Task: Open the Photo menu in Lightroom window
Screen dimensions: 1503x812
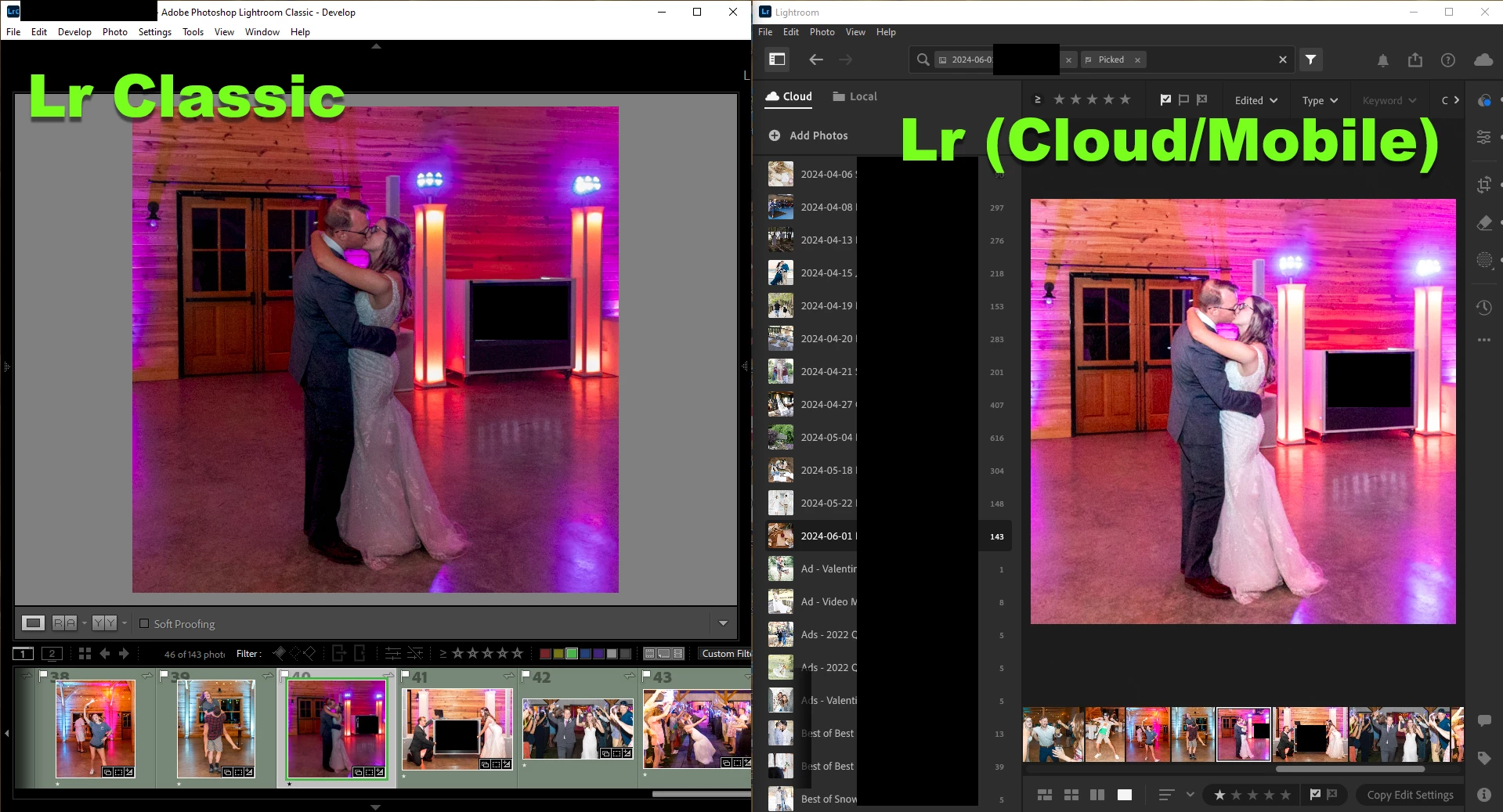Action: coord(822,32)
